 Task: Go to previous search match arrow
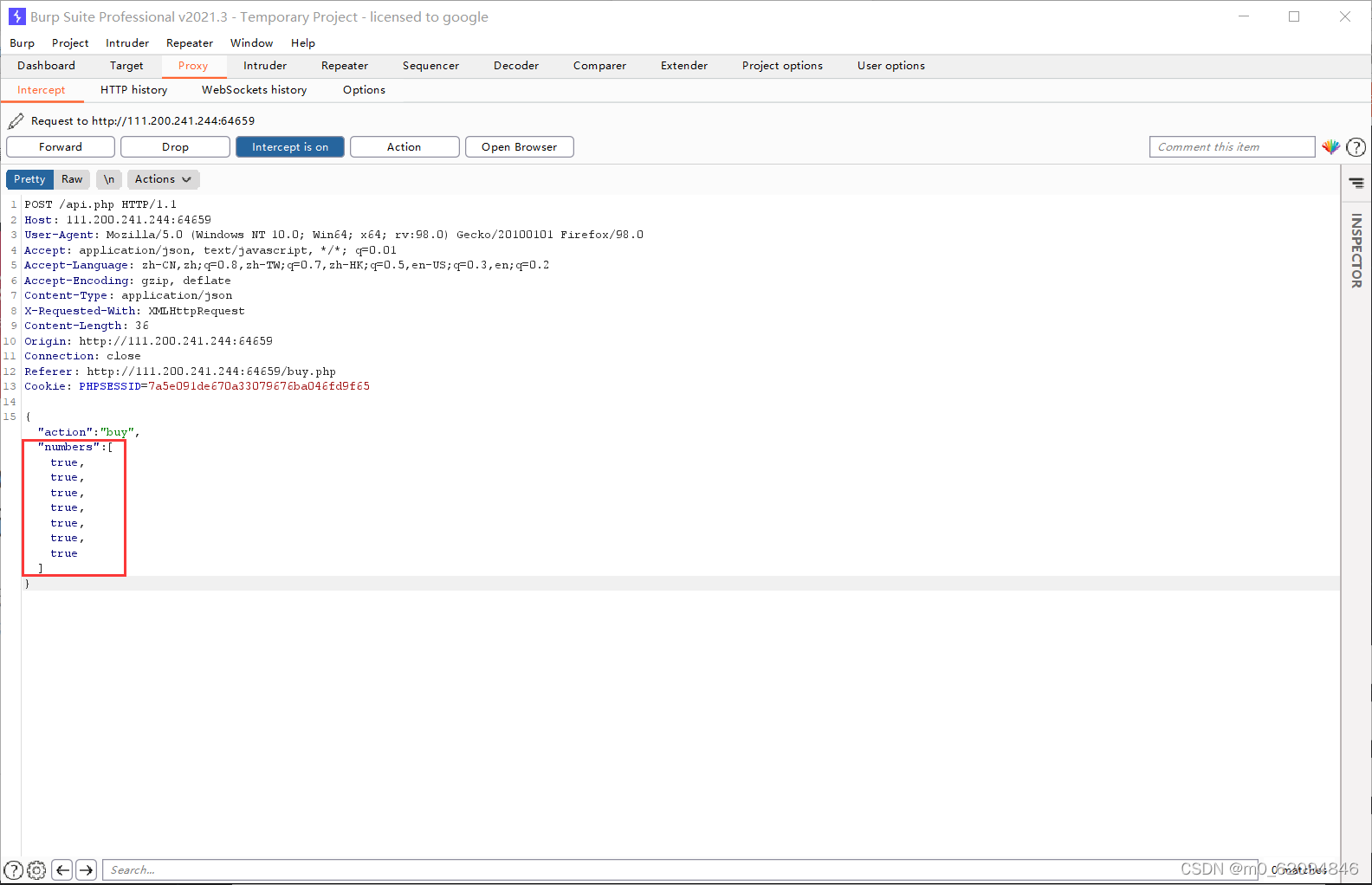62,870
